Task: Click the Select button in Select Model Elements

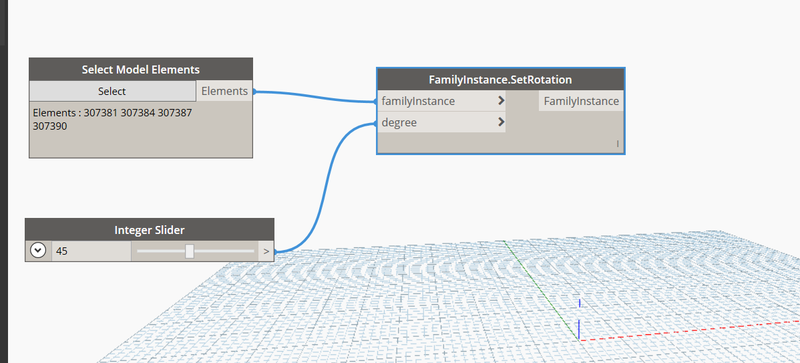Action: pyautogui.click(x=112, y=91)
